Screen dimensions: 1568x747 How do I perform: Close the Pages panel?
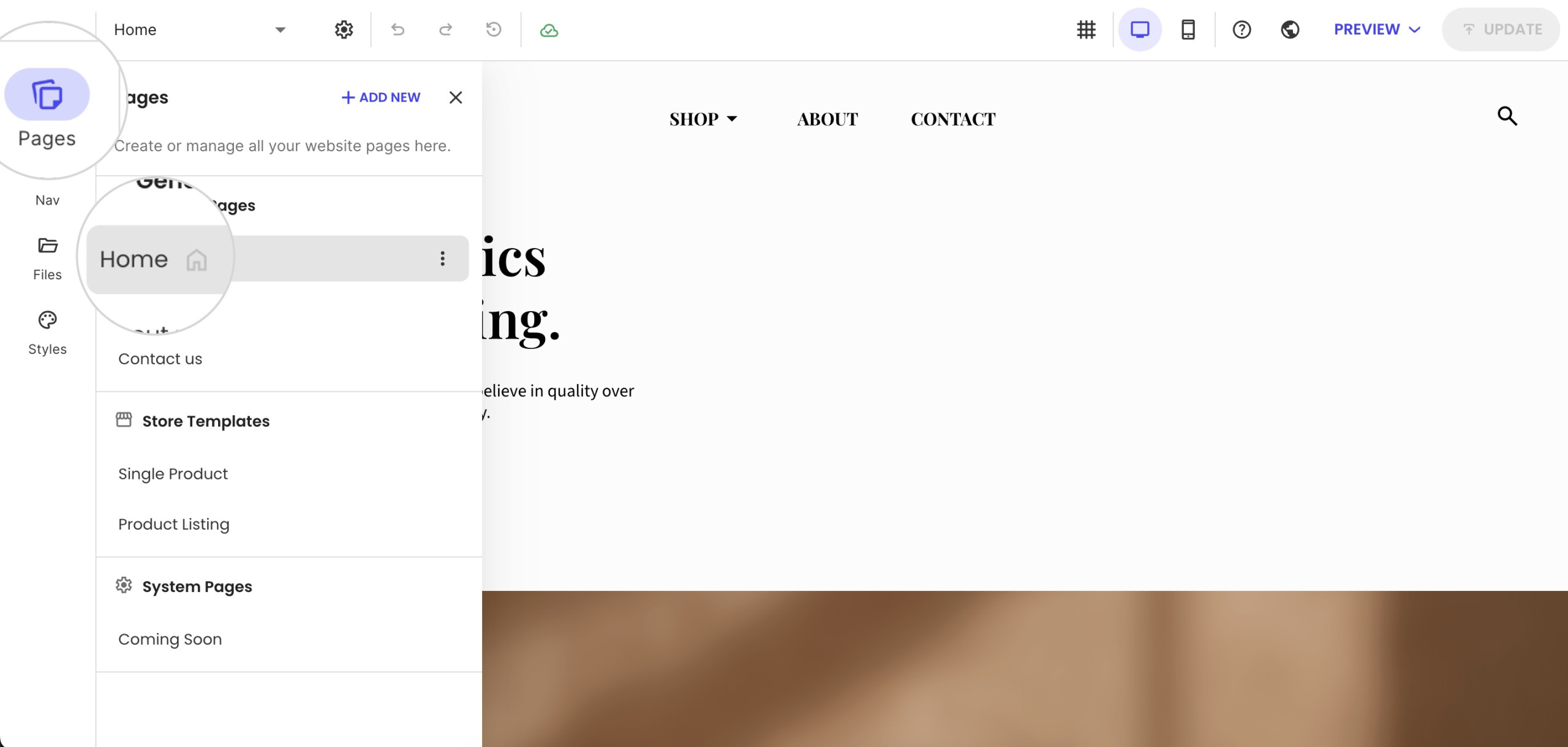[455, 97]
